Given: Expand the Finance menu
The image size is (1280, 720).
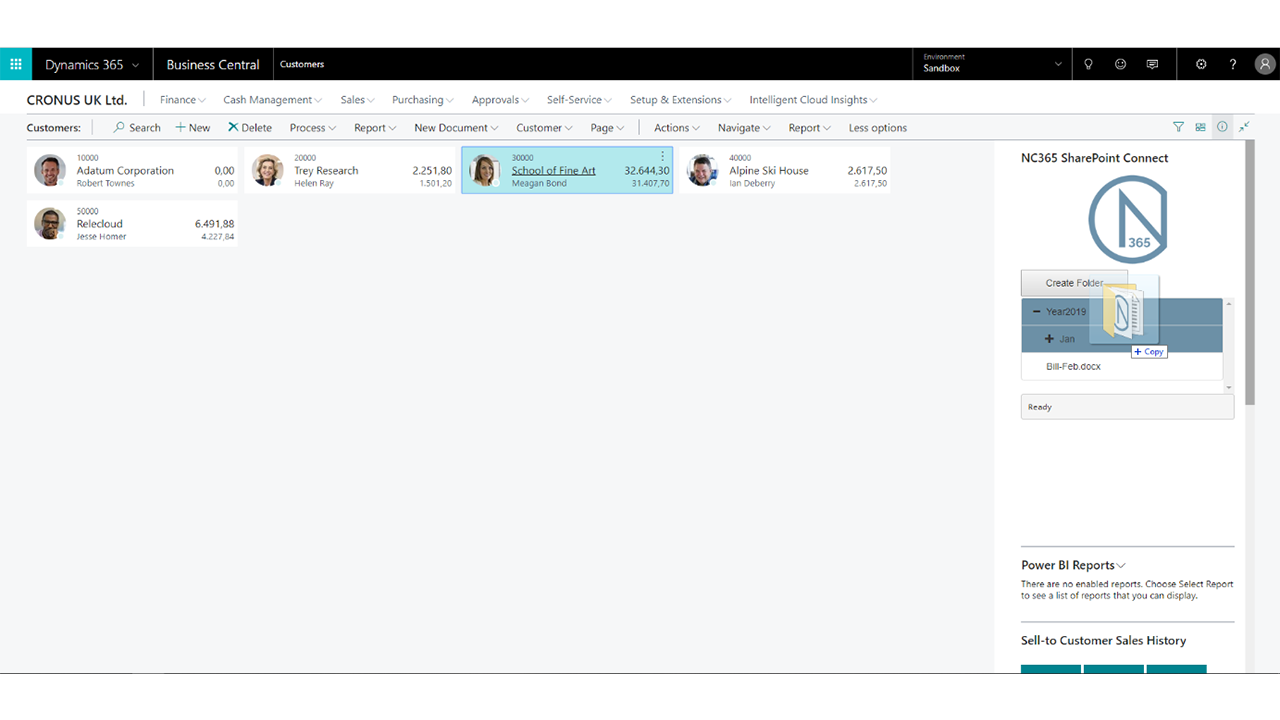Looking at the screenshot, I should (x=183, y=100).
